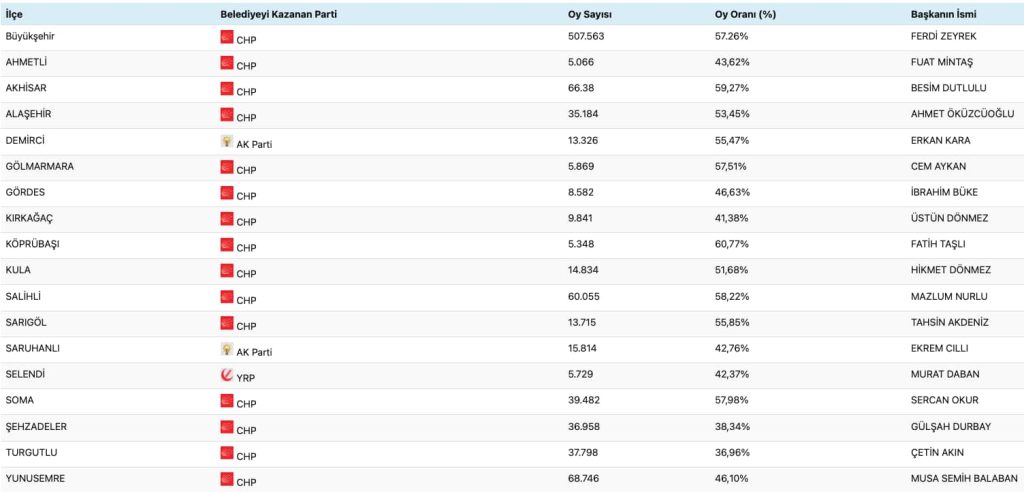The width and height of the screenshot is (1024, 492).
Task: Click the AK Parti logo in the SARUHANLI row
Action: point(226,350)
